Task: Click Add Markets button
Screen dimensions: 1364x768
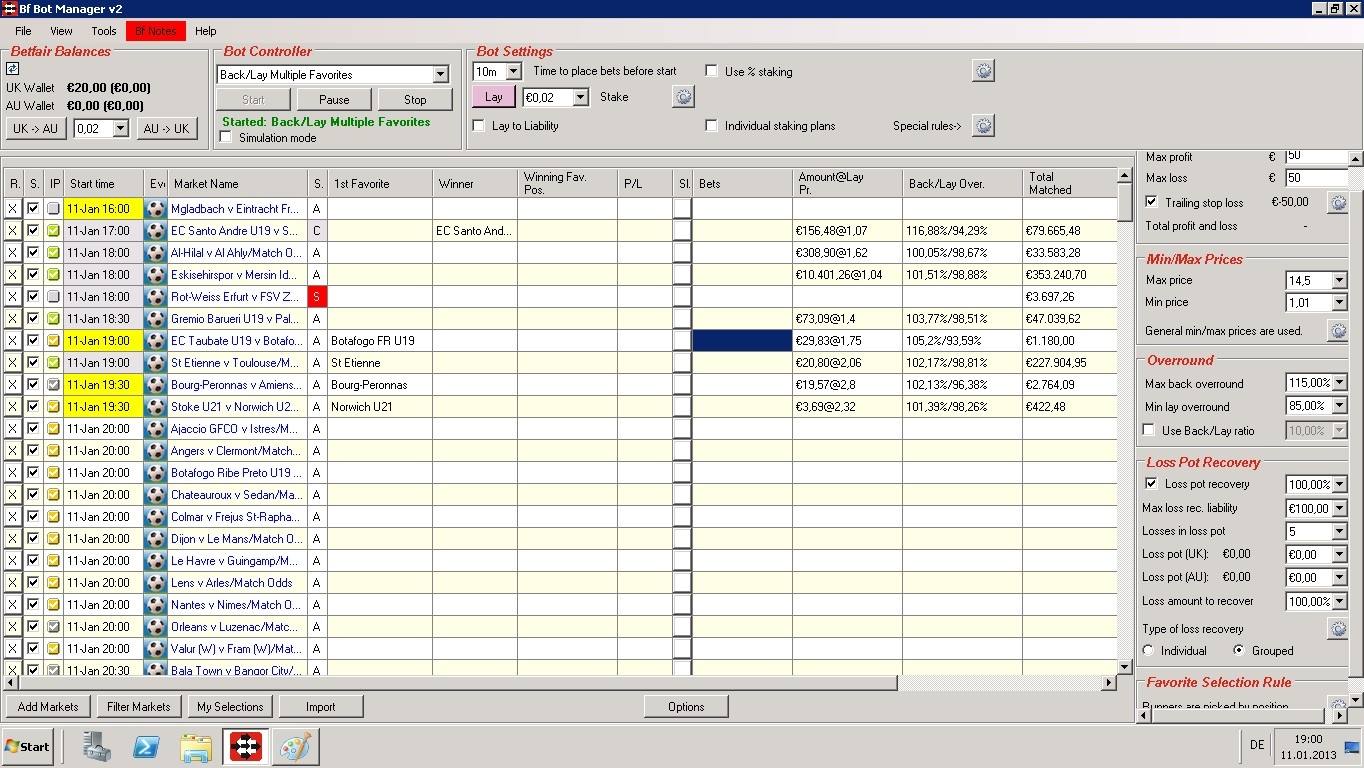Action: point(48,707)
